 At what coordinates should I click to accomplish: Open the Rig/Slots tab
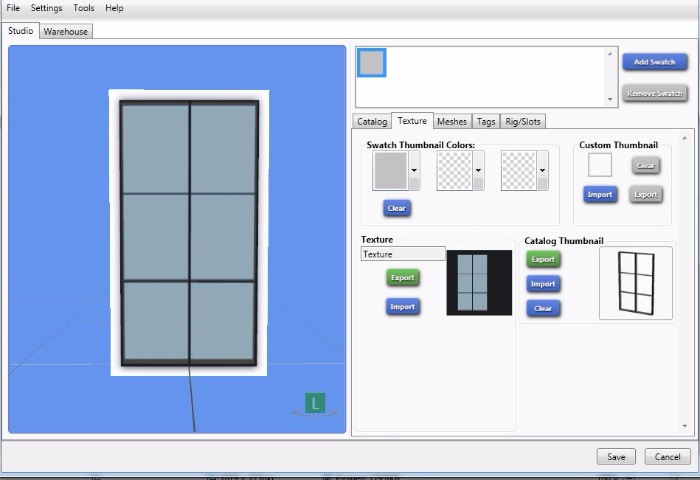(x=522, y=121)
